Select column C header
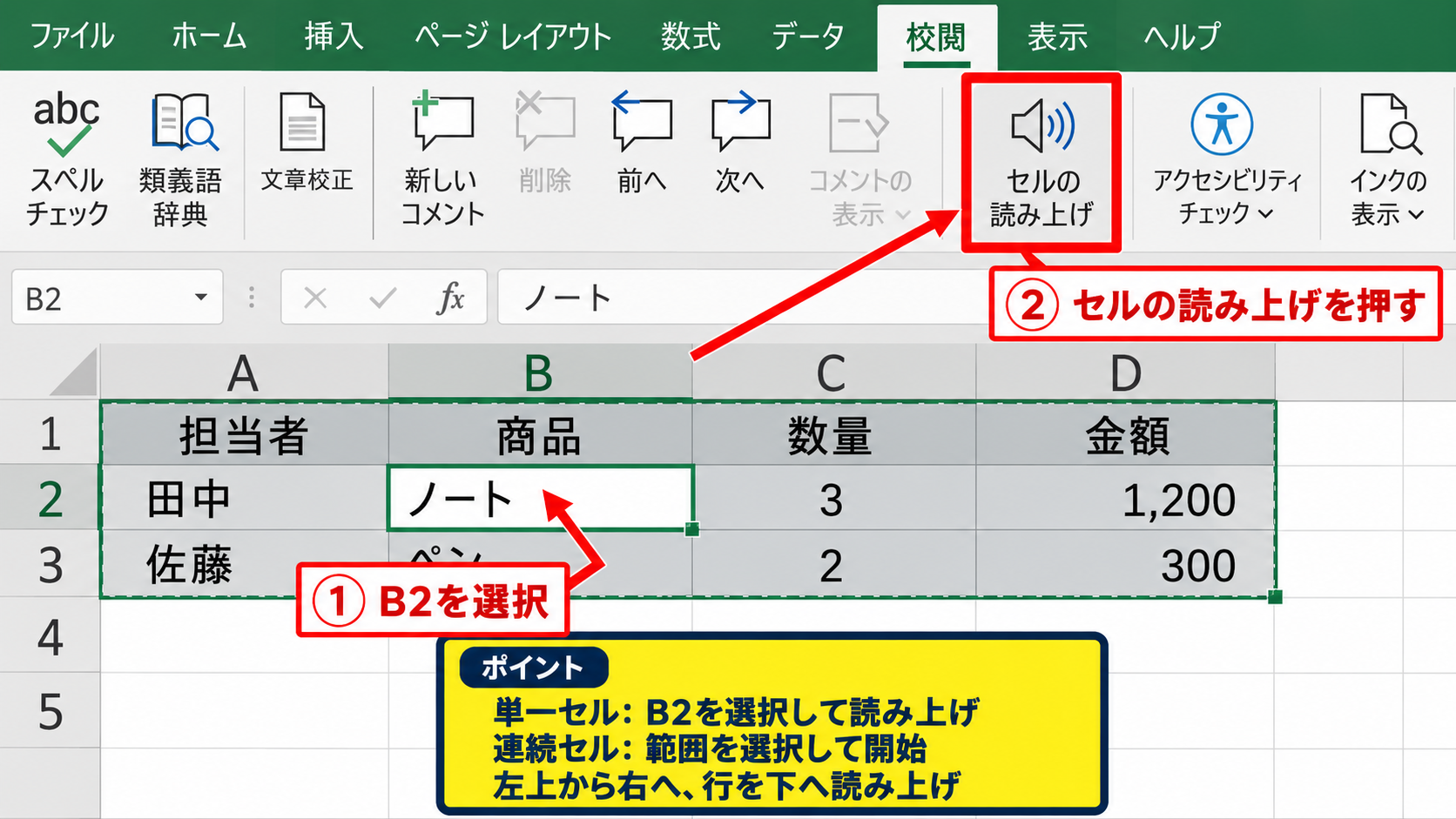Viewport: 1456px width, 819px height. 833,373
